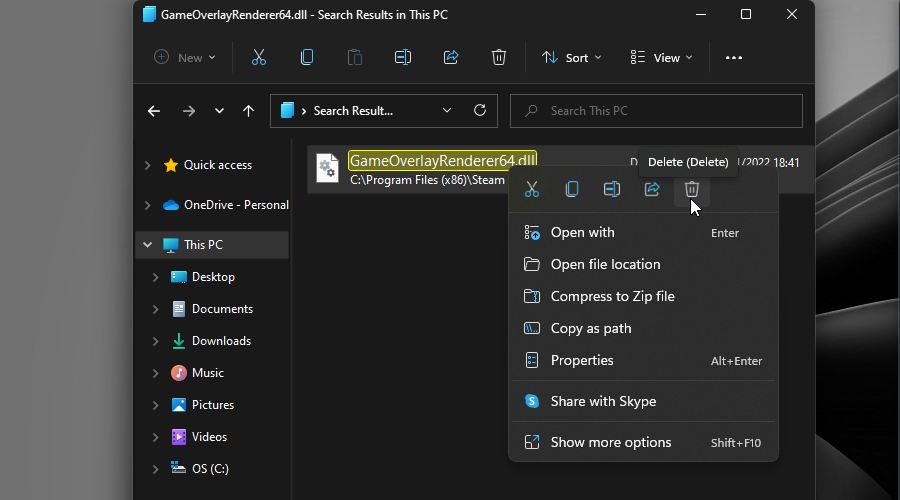The image size is (900, 500).
Task: Open Pictures in the navigation pane
Action: (212, 405)
